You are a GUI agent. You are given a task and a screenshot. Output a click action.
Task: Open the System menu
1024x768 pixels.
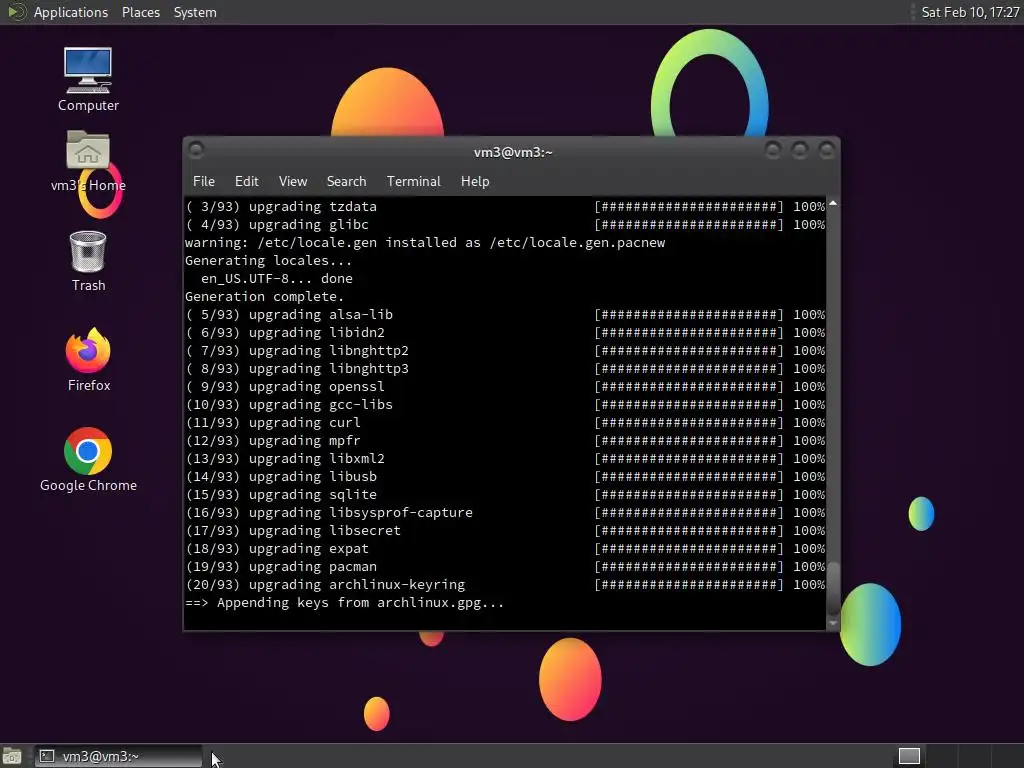tap(195, 12)
